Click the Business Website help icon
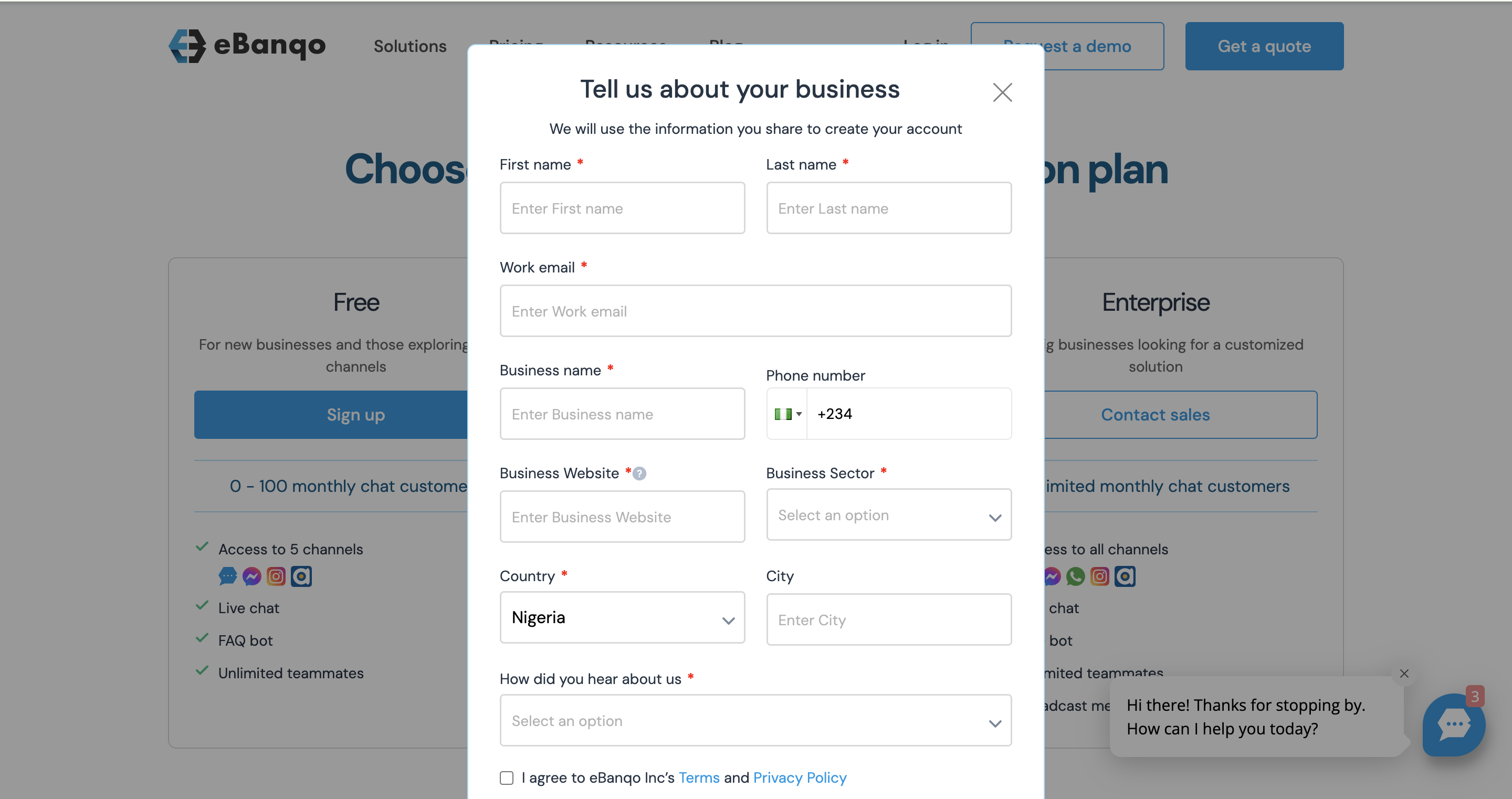The height and width of the screenshot is (799, 1512). click(x=640, y=473)
